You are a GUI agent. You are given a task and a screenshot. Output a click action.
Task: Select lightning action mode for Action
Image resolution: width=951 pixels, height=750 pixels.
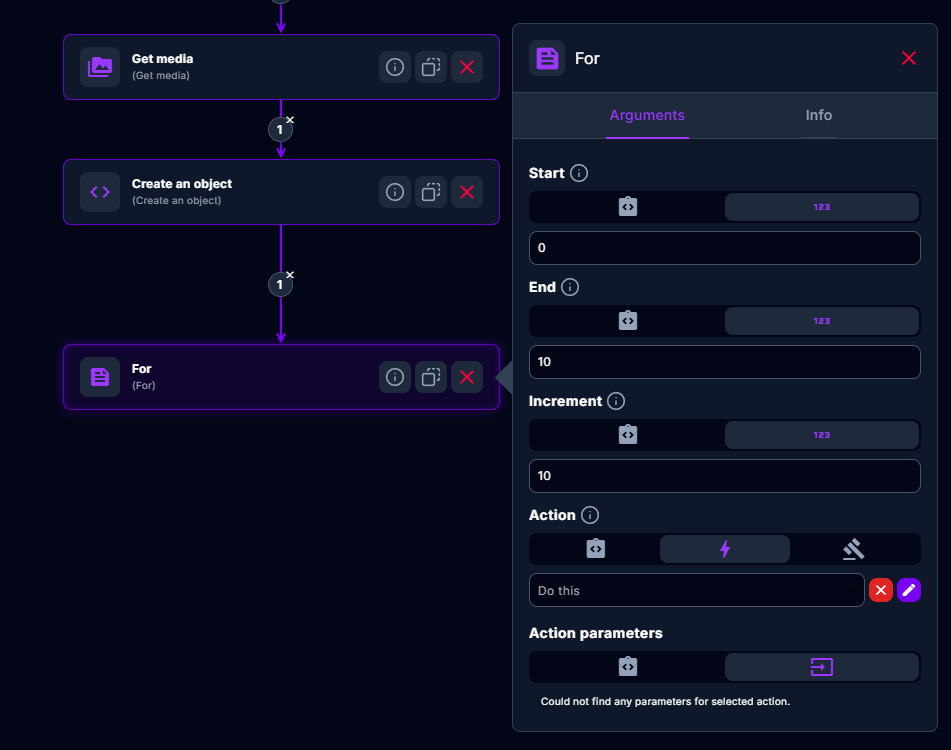725,549
